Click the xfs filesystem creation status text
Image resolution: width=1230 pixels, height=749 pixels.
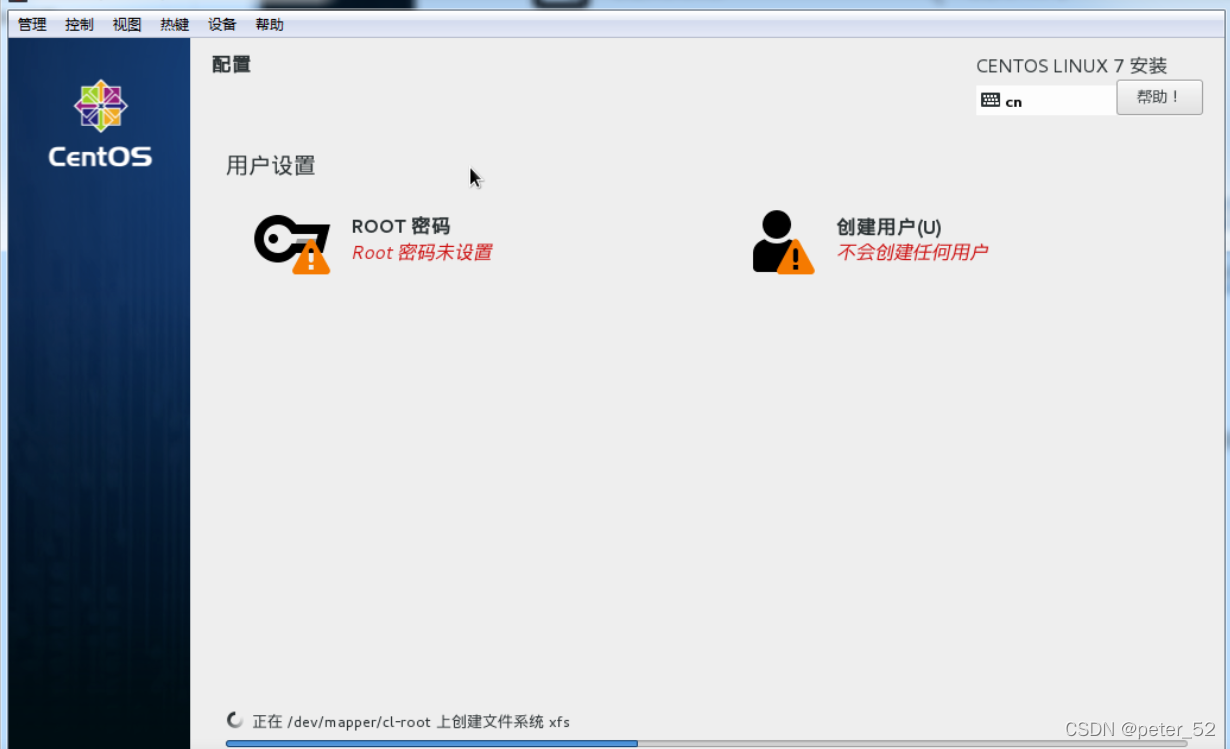pyautogui.click(x=411, y=721)
